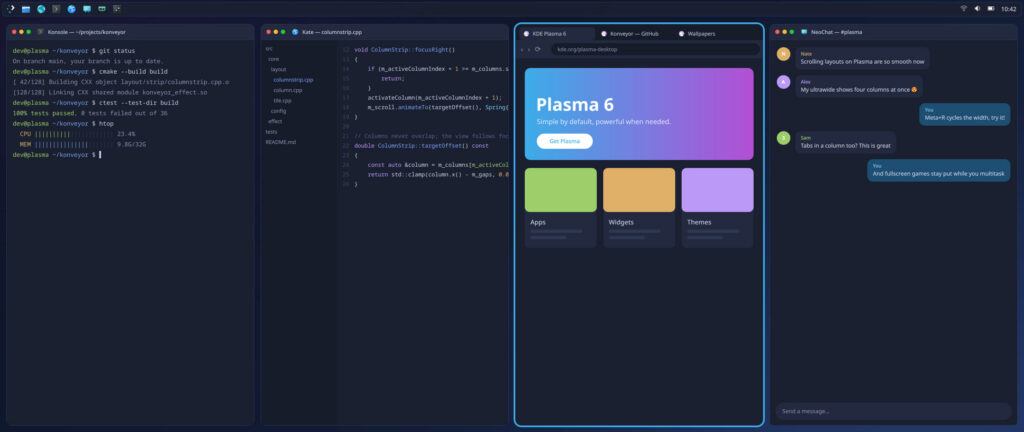Open the globe web browser panel icon
1024x432 pixels.
tap(41, 9)
